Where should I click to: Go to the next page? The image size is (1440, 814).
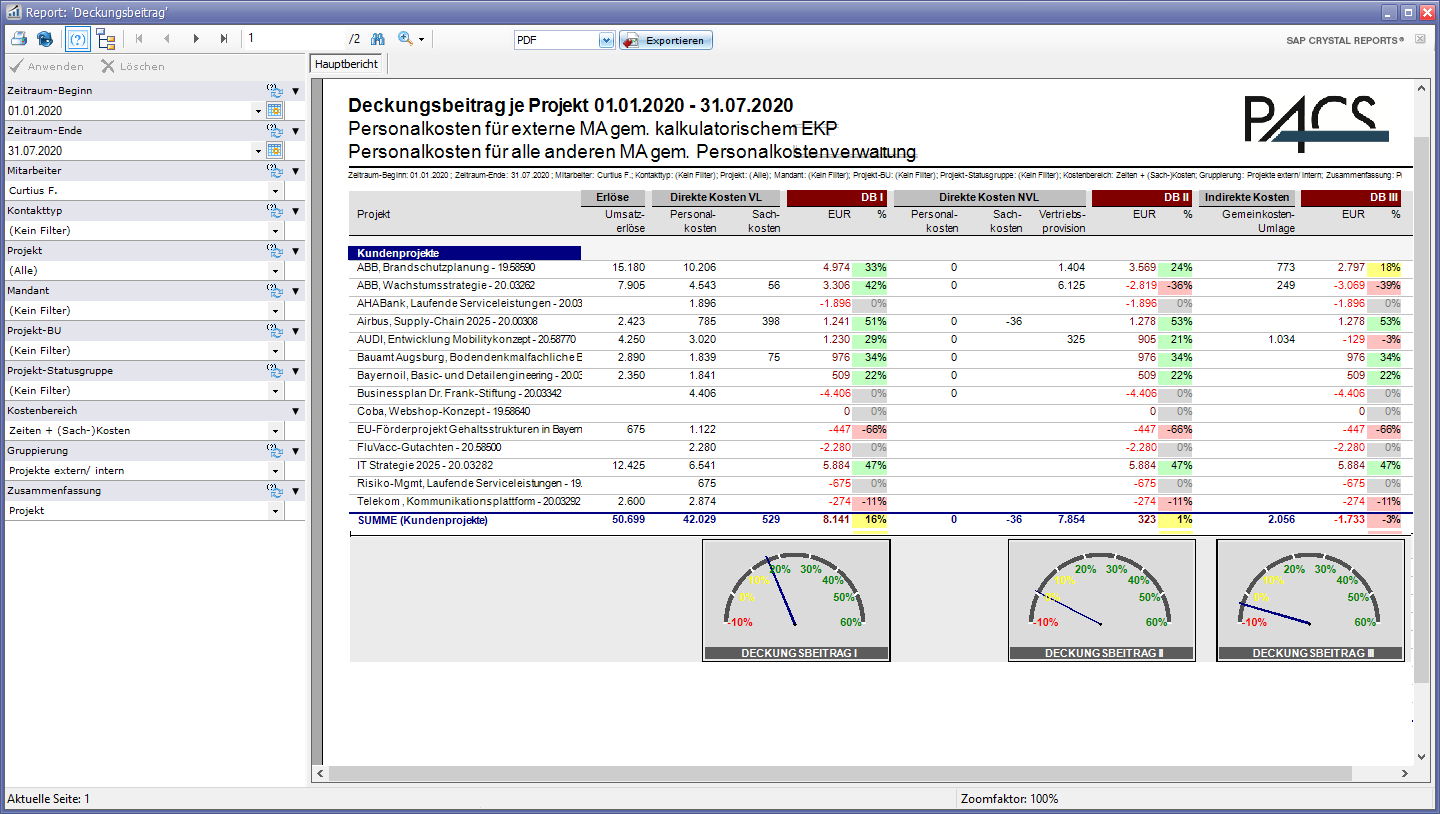click(196, 40)
